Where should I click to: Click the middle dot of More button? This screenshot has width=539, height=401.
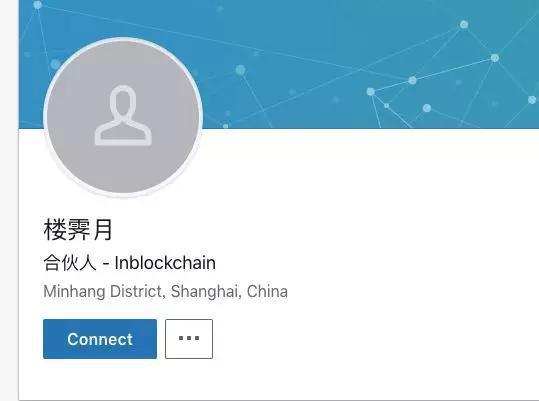click(189, 338)
